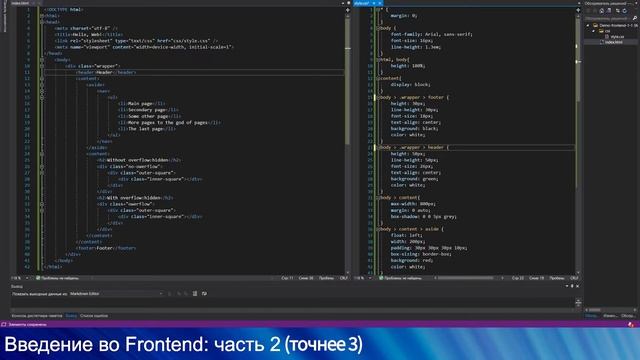Collapse the body tag on line 9

[42, 60]
